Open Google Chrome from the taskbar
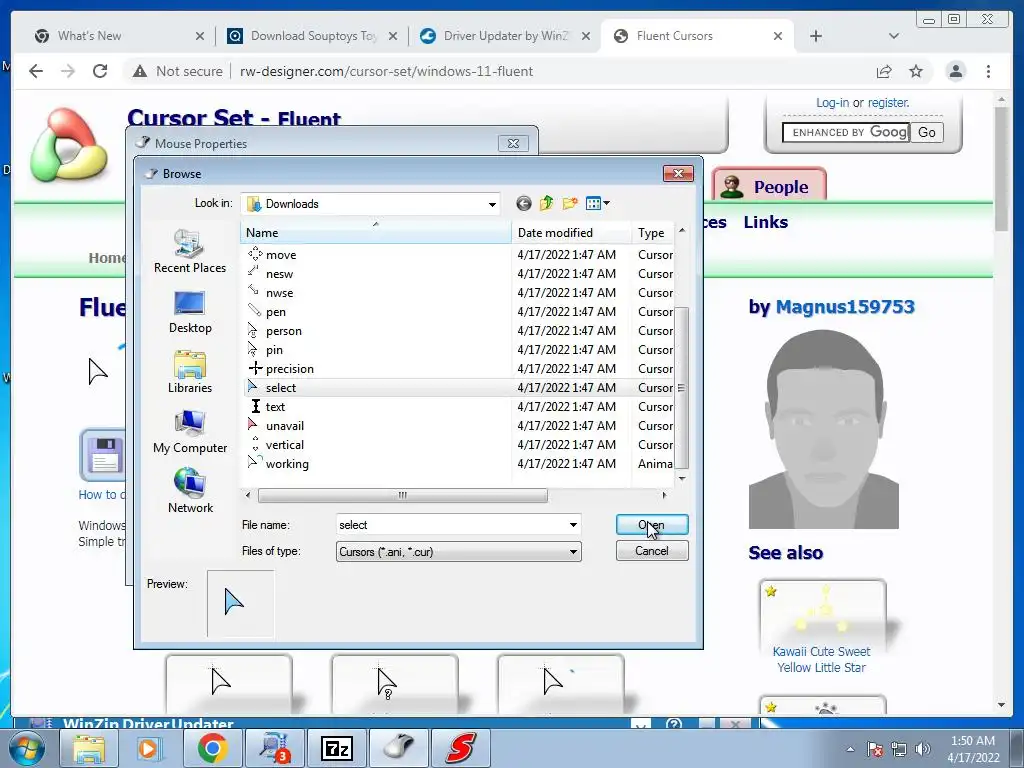 (x=212, y=748)
